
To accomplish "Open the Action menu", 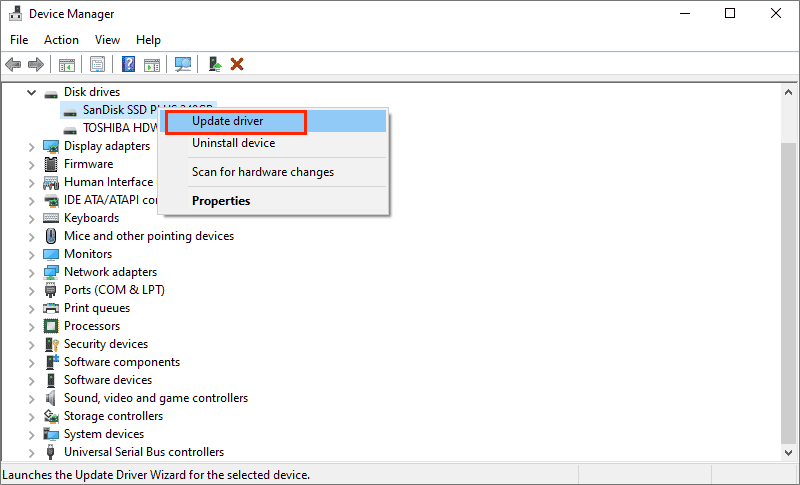I will point(61,40).
